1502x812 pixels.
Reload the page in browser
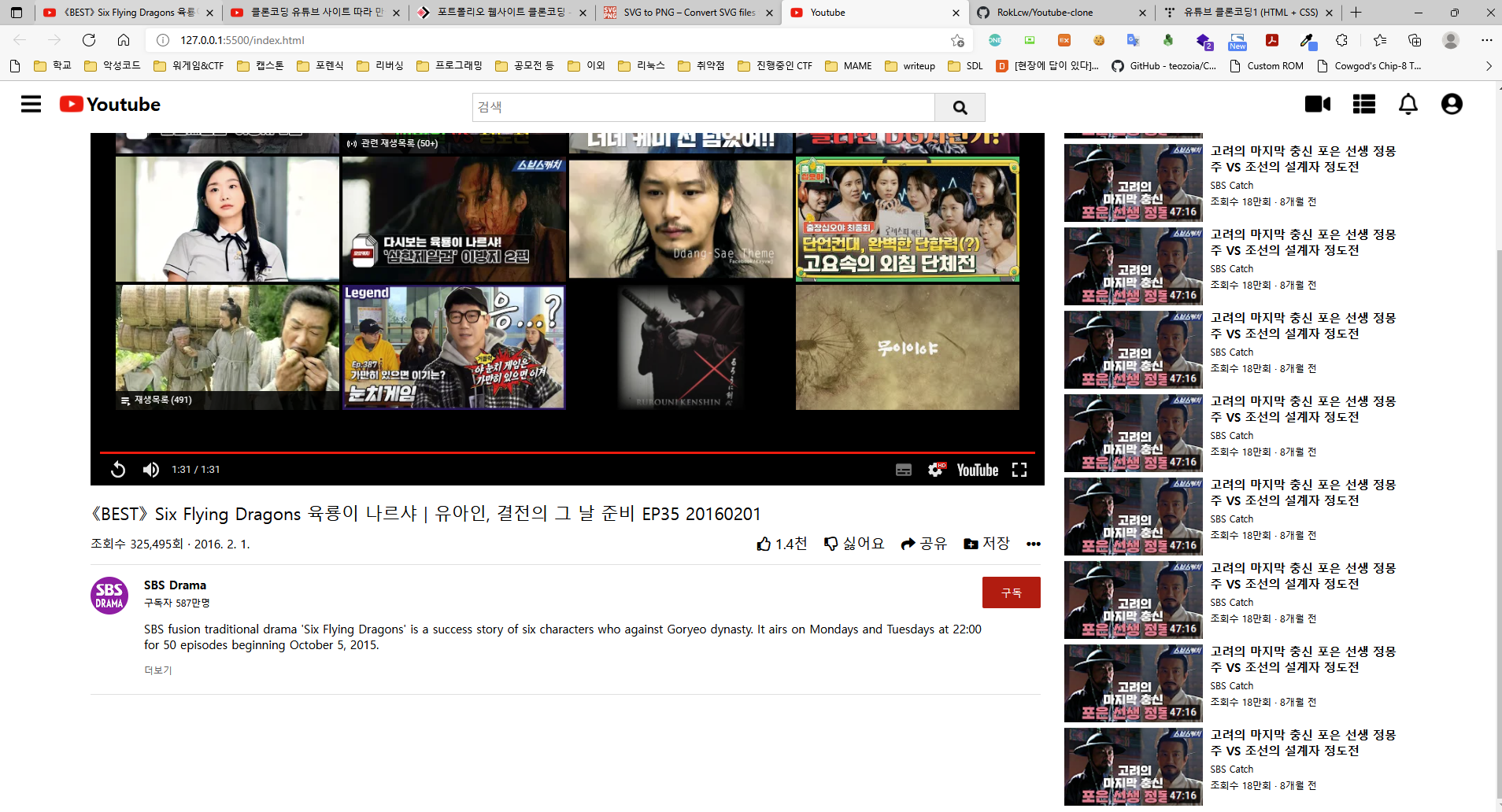point(89,40)
